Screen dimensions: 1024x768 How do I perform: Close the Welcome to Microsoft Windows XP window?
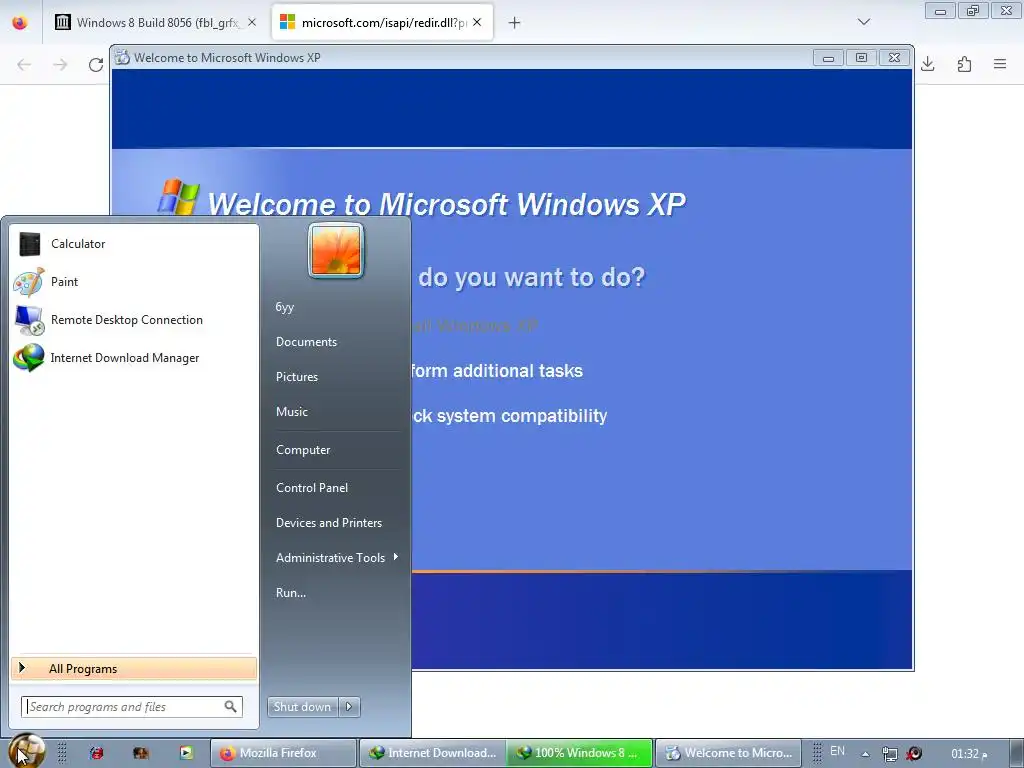(x=895, y=58)
